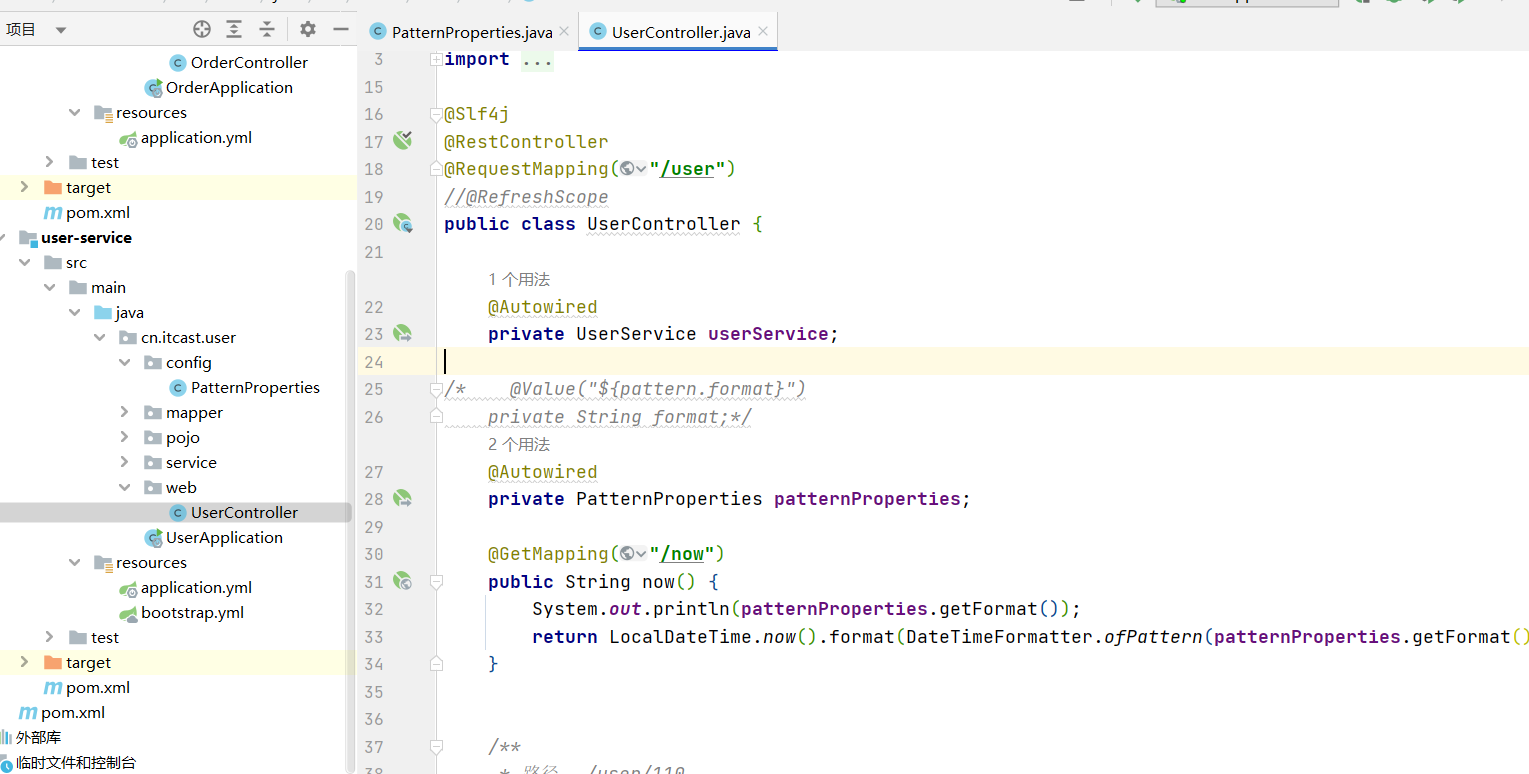Click the OrderApplication run-class icon in tree

[x=153, y=88]
